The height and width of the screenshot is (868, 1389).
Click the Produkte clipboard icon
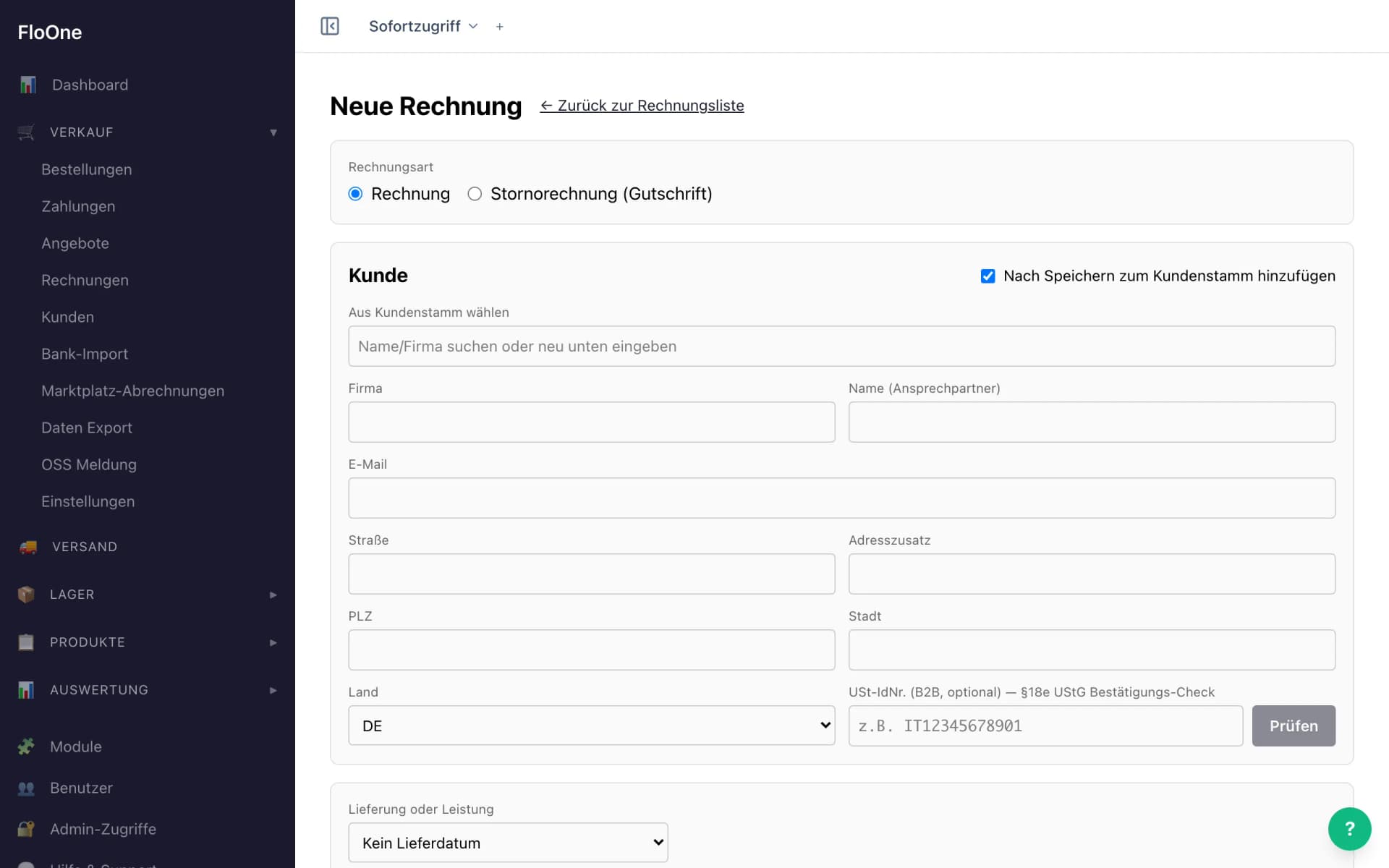(x=26, y=642)
